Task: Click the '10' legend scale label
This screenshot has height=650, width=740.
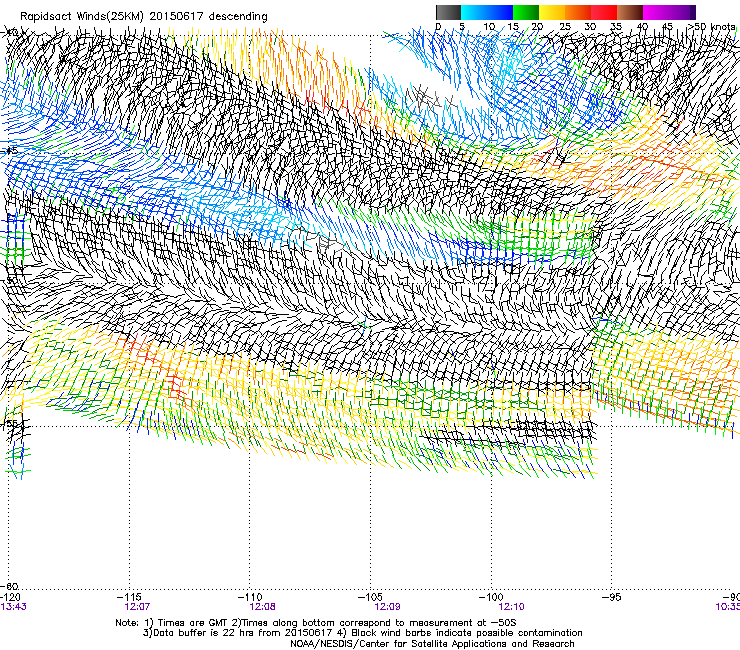Action: pos(489,26)
